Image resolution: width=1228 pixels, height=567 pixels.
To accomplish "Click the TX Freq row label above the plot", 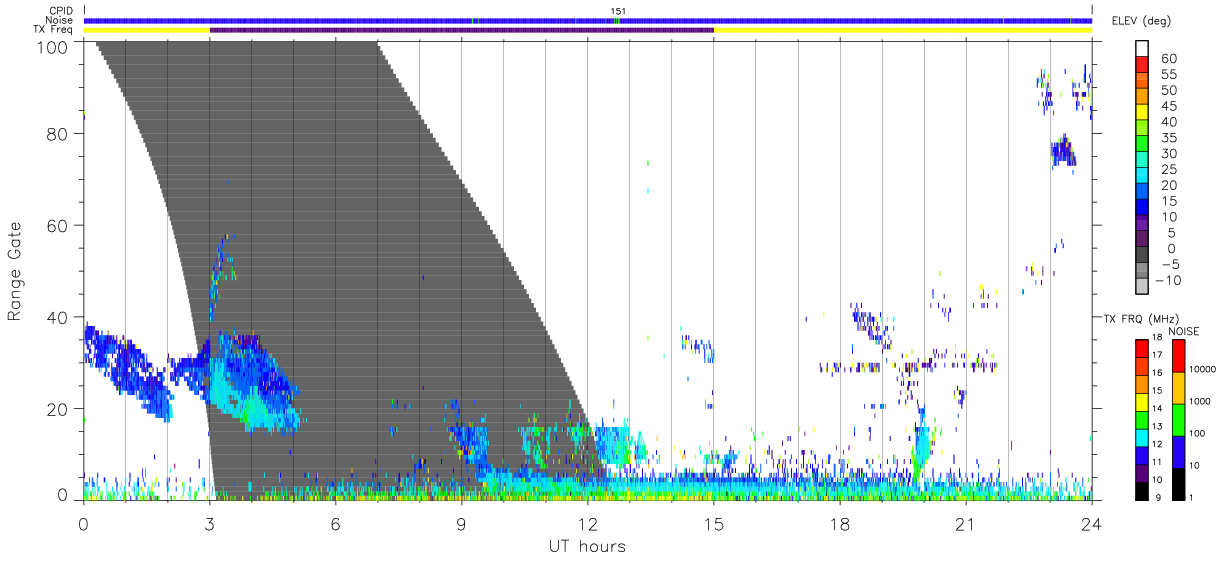I will point(53,30).
